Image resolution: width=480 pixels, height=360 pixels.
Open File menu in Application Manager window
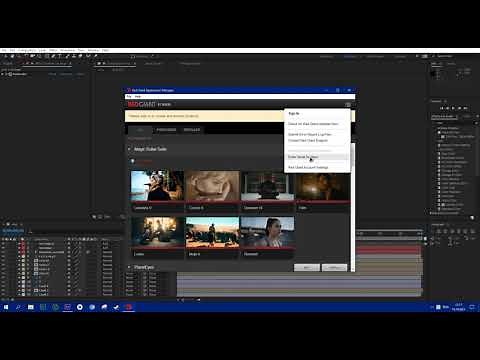pyautogui.click(x=129, y=96)
